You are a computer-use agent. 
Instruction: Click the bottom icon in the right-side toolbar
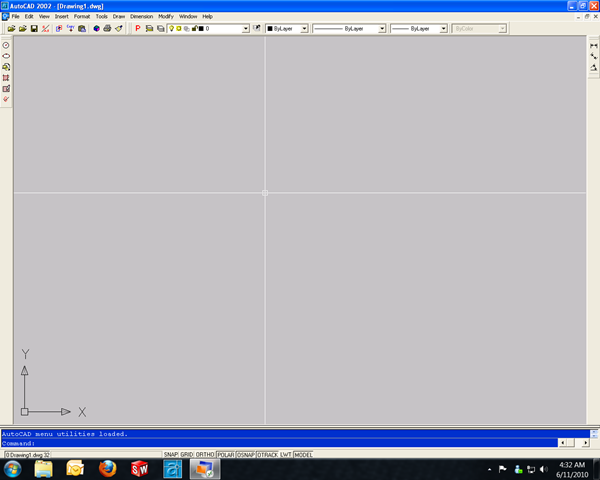pyautogui.click(x=593, y=67)
